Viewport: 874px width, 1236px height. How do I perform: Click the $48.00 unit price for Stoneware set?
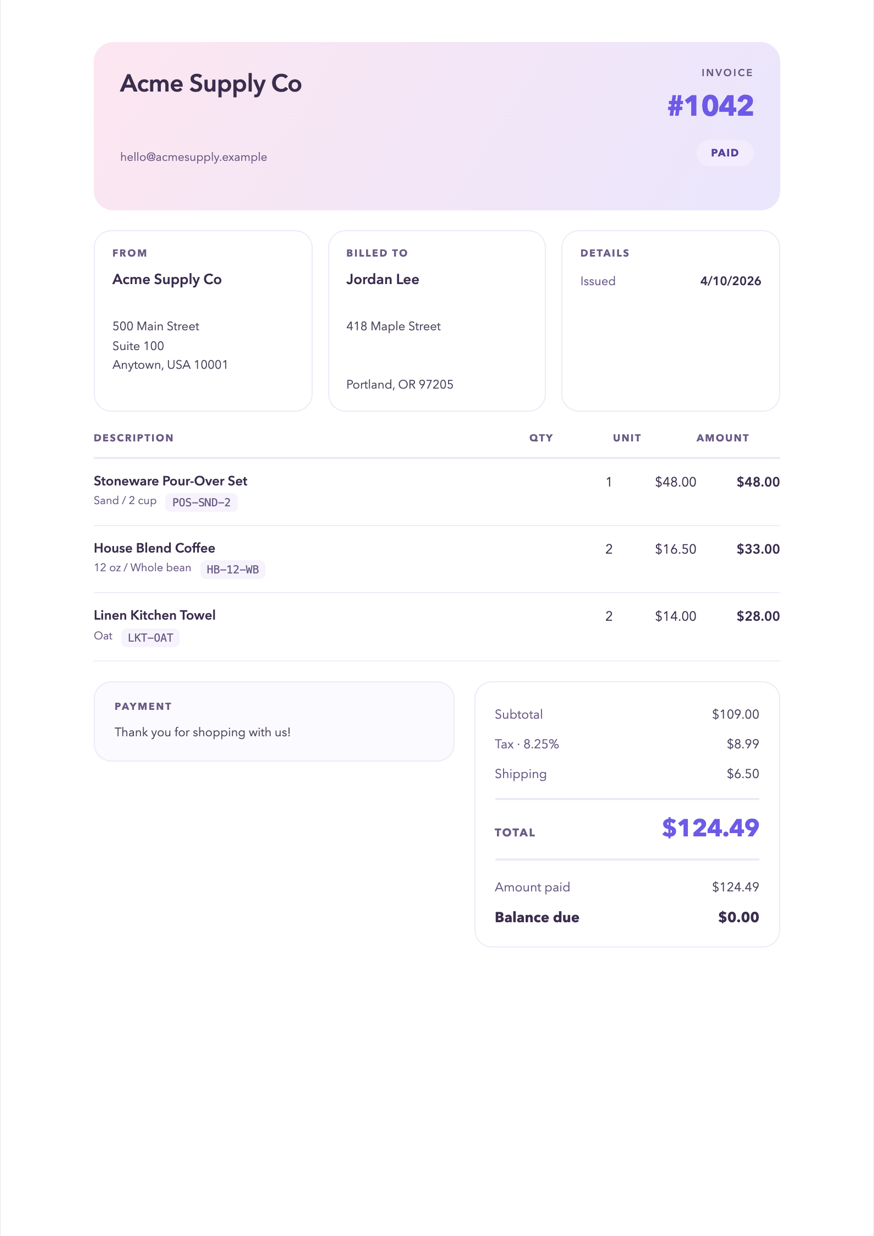point(676,482)
